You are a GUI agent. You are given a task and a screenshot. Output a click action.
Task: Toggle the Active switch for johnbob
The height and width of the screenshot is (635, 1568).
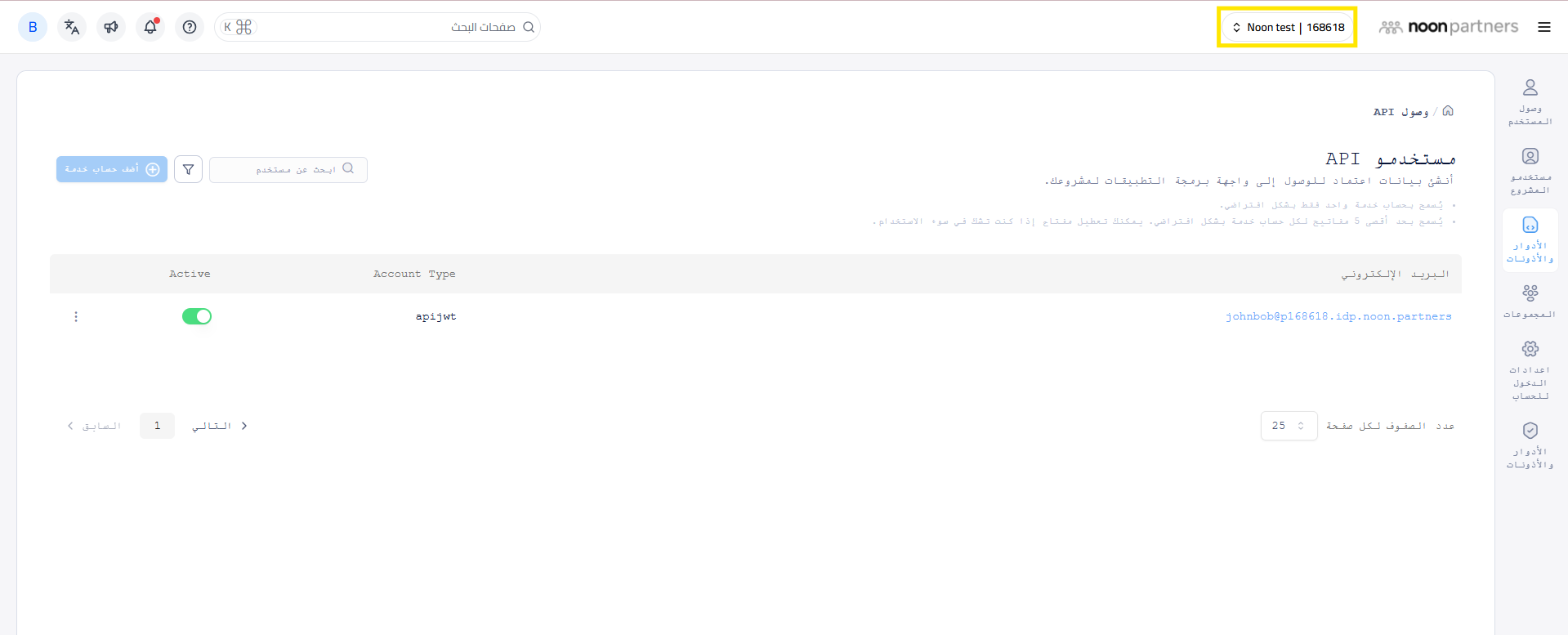[x=197, y=316]
